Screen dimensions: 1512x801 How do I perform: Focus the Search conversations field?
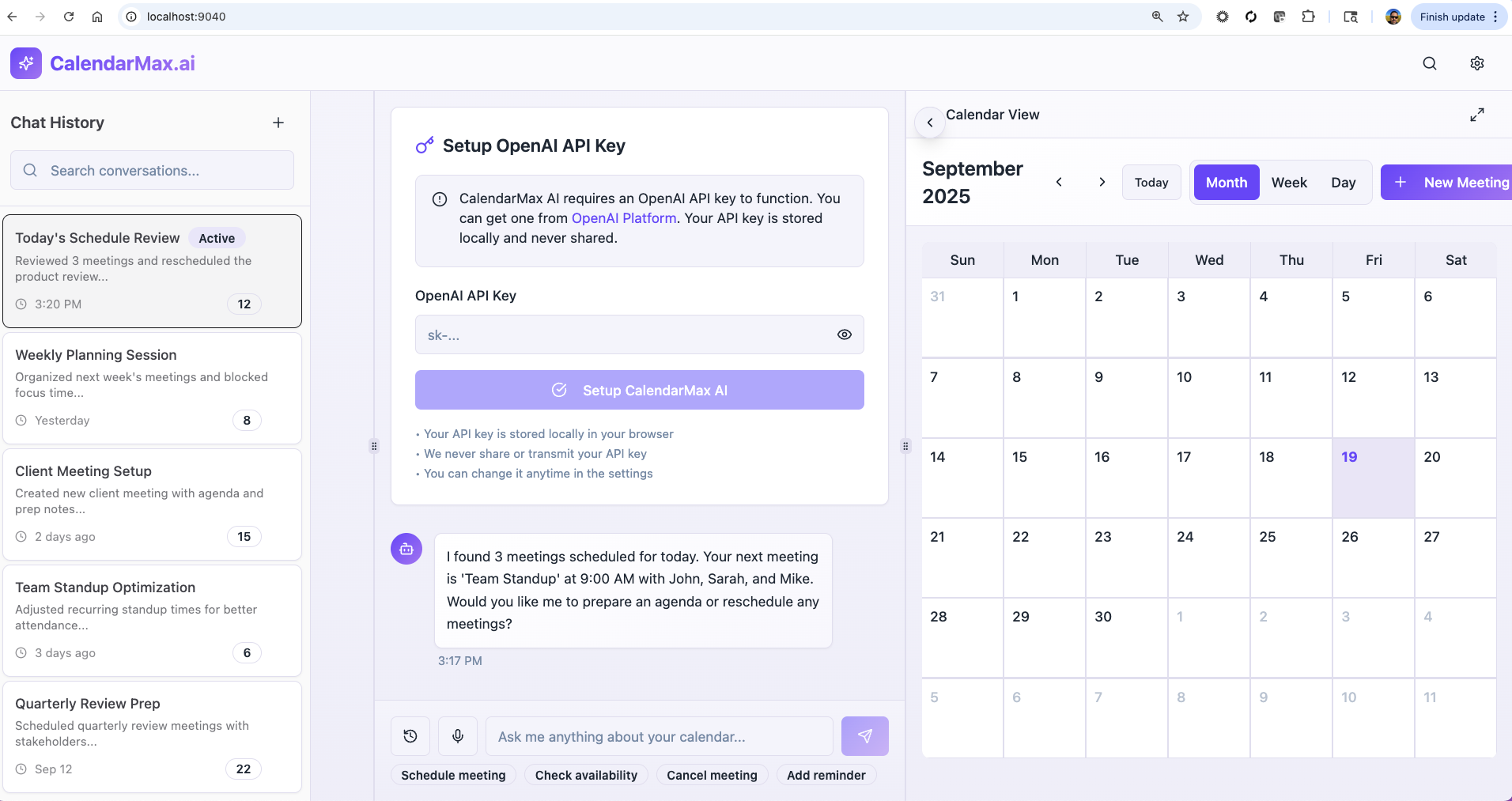click(x=153, y=170)
